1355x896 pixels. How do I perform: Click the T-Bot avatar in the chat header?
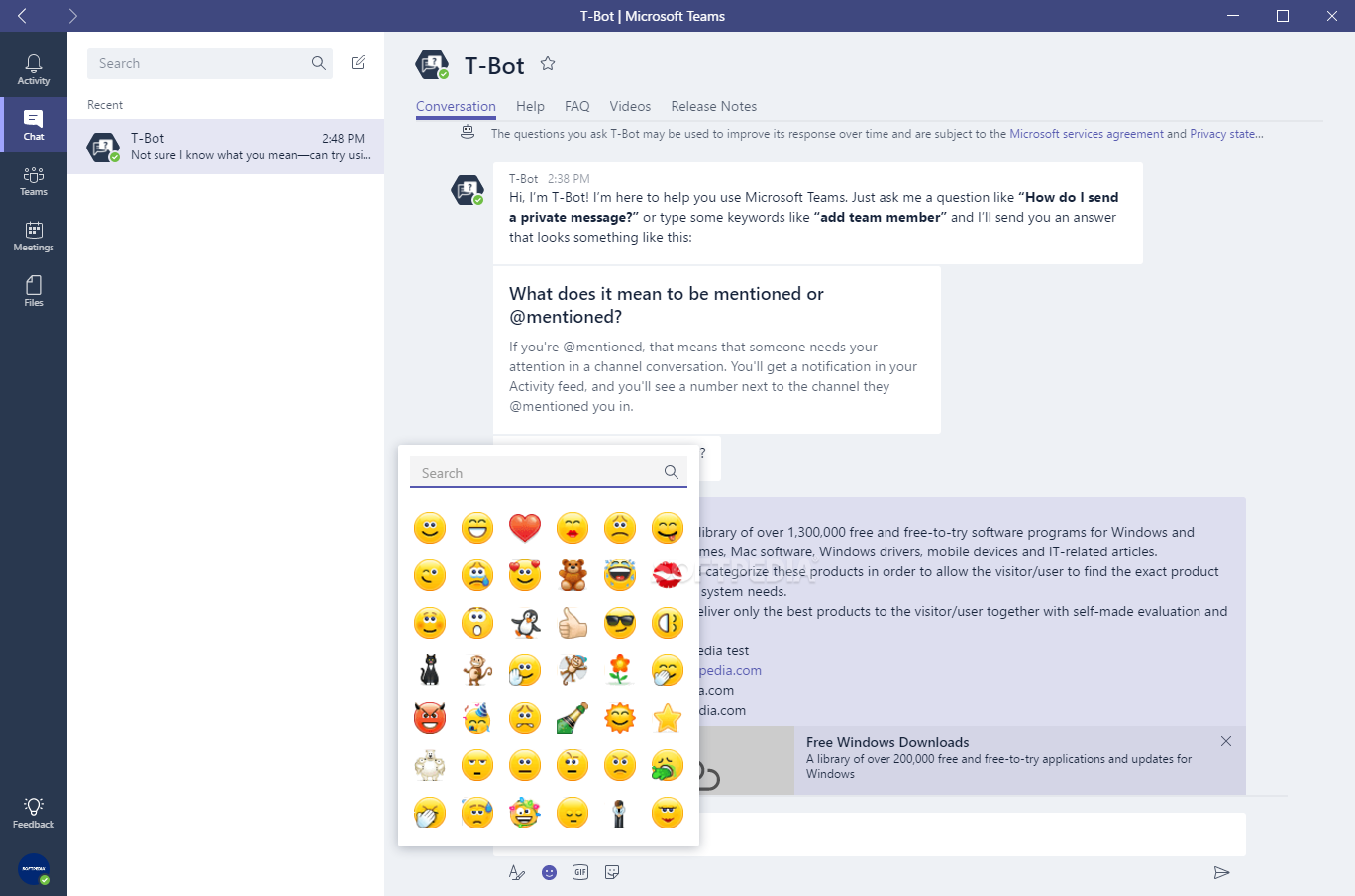tap(432, 65)
